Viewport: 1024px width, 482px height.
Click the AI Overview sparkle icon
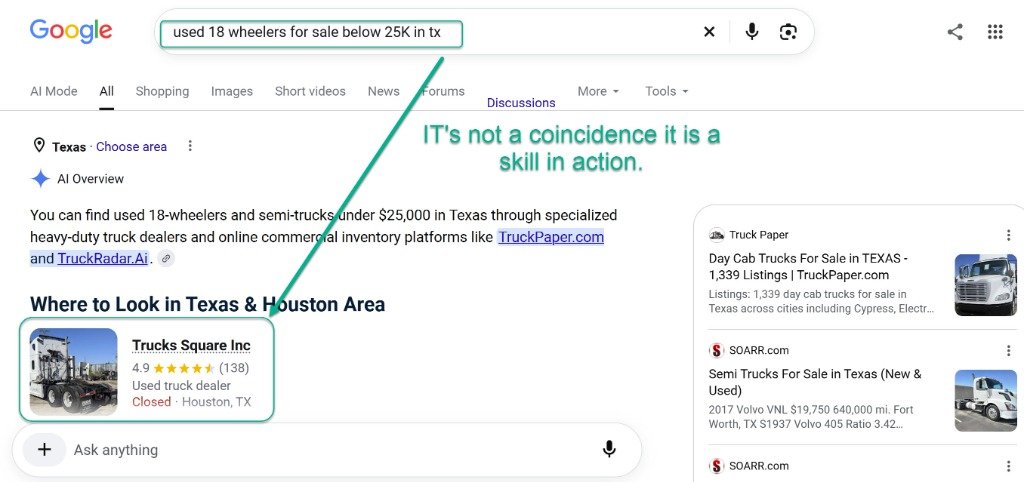[x=40, y=178]
